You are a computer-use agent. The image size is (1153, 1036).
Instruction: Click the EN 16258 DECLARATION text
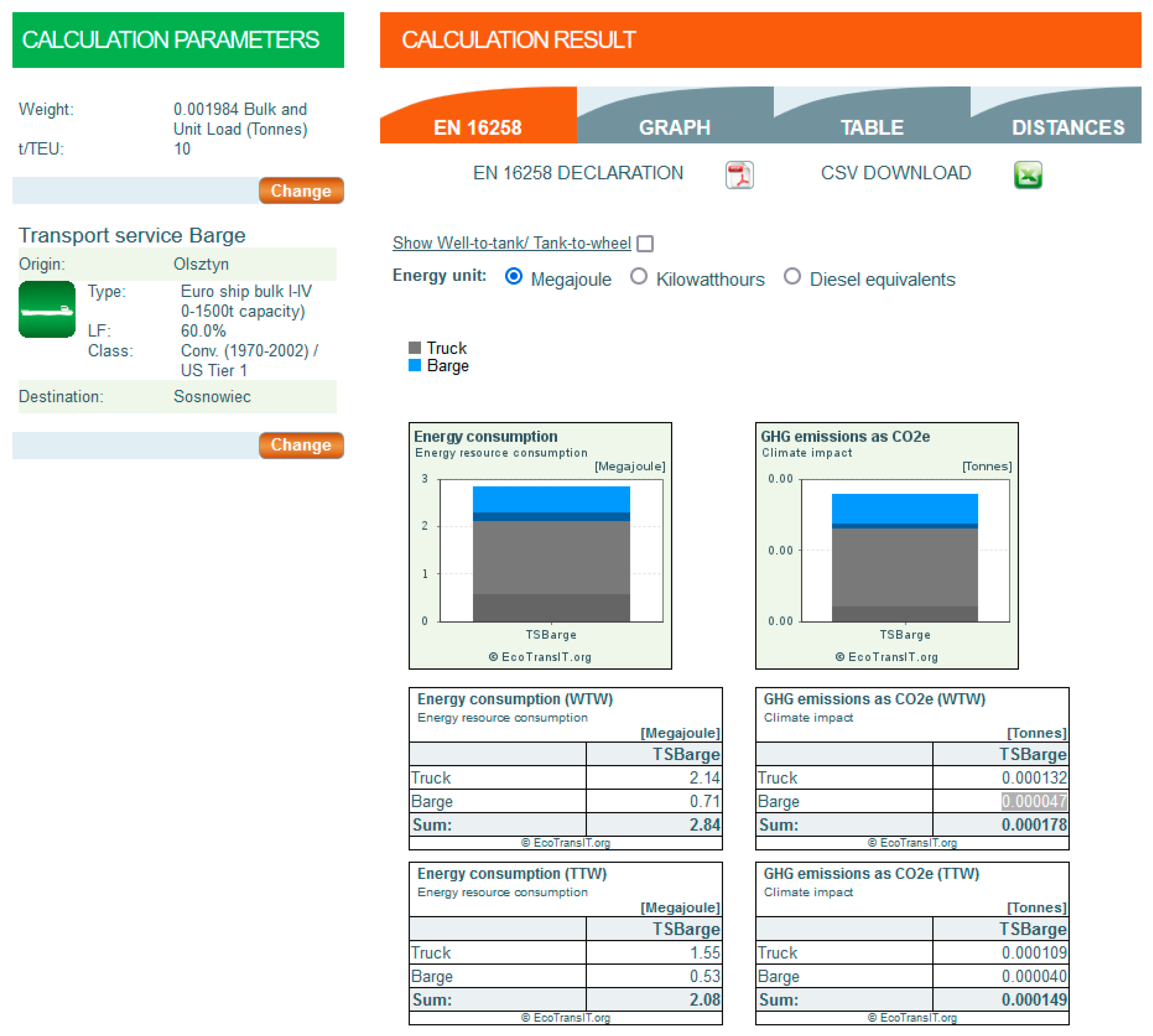(x=578, y=173)
